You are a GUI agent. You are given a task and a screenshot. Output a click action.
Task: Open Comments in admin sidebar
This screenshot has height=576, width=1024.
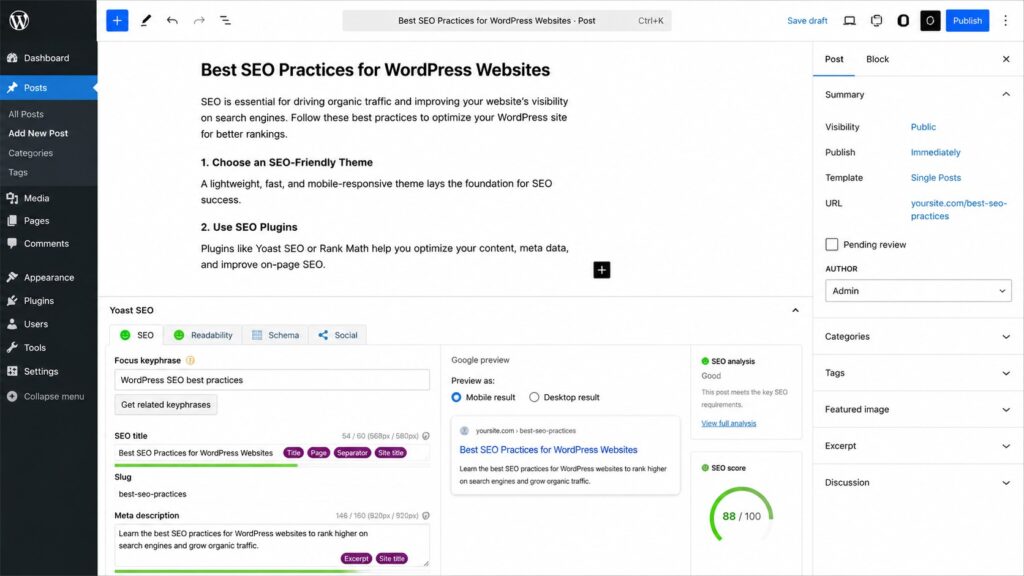pyautogui.click(x=48, y=243)
